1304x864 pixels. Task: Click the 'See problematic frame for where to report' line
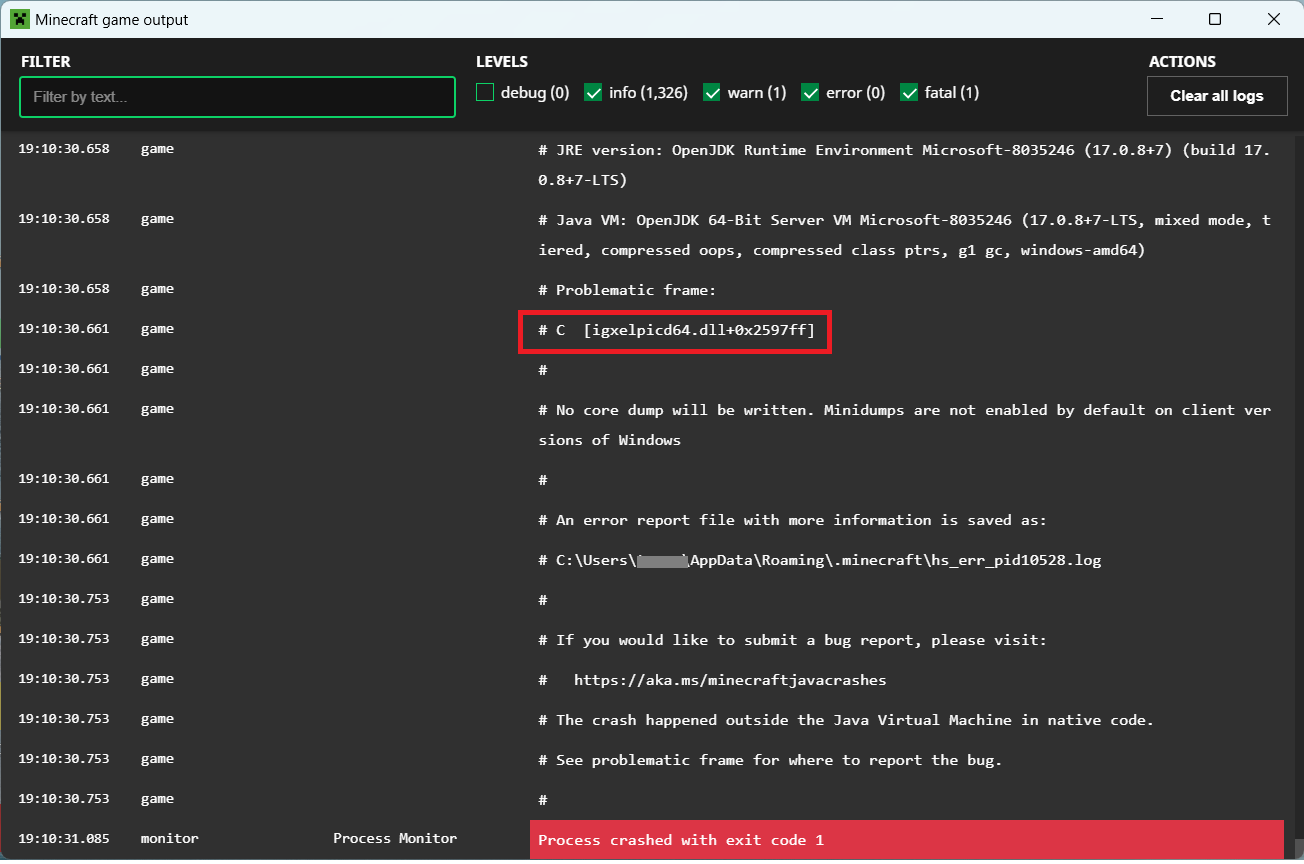point(770,760)
